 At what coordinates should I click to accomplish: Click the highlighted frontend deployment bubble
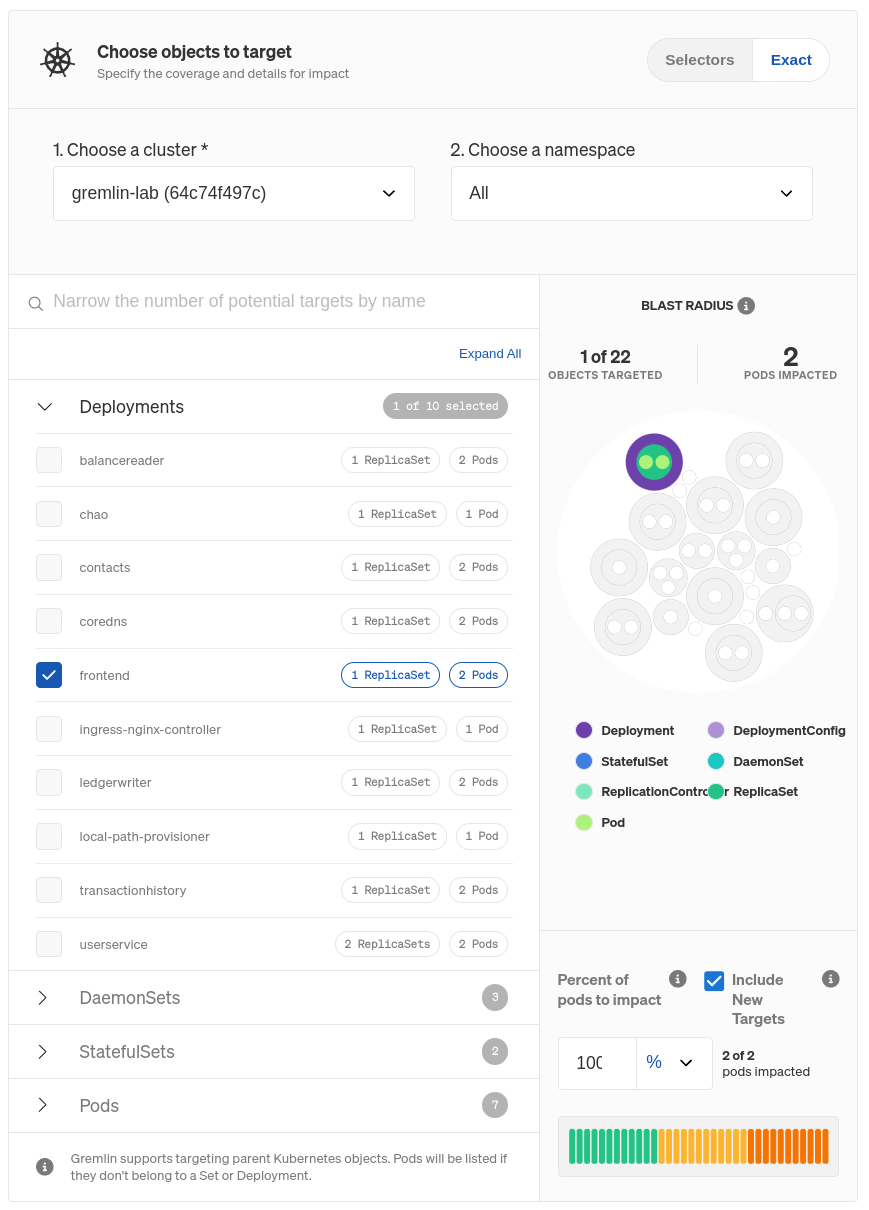654,462
